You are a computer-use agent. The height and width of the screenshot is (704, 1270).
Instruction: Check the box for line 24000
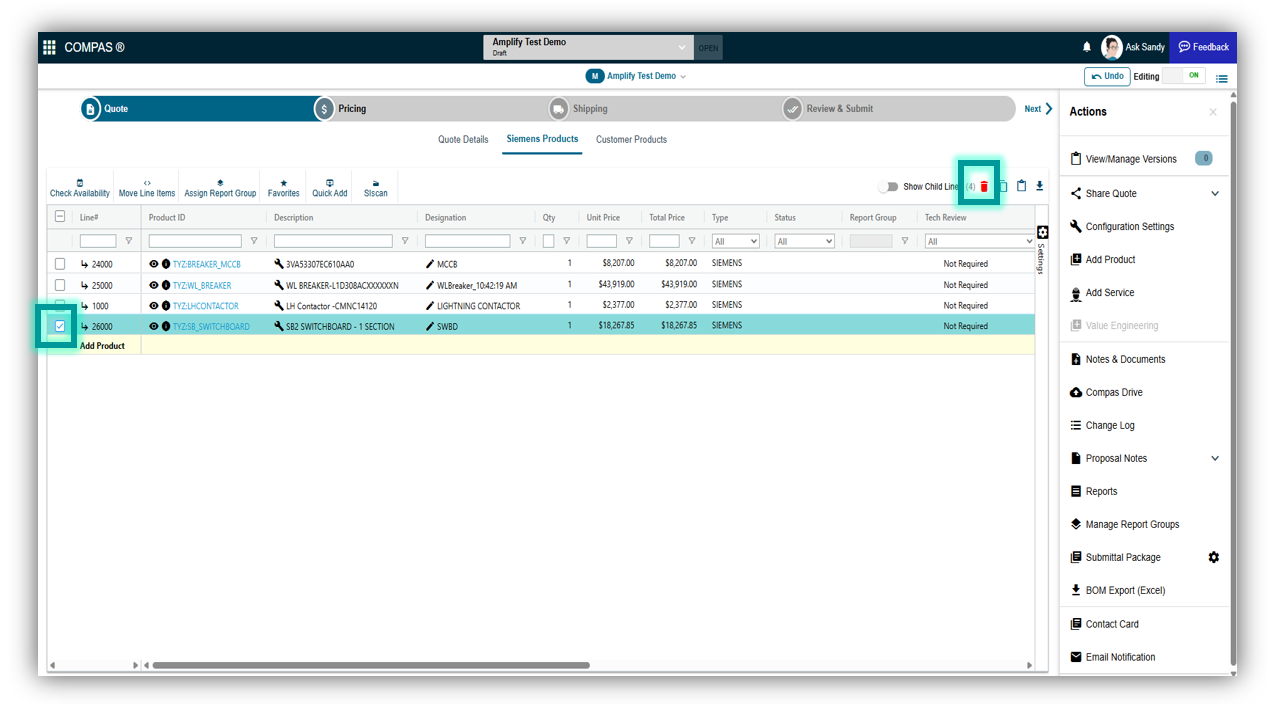60,264
